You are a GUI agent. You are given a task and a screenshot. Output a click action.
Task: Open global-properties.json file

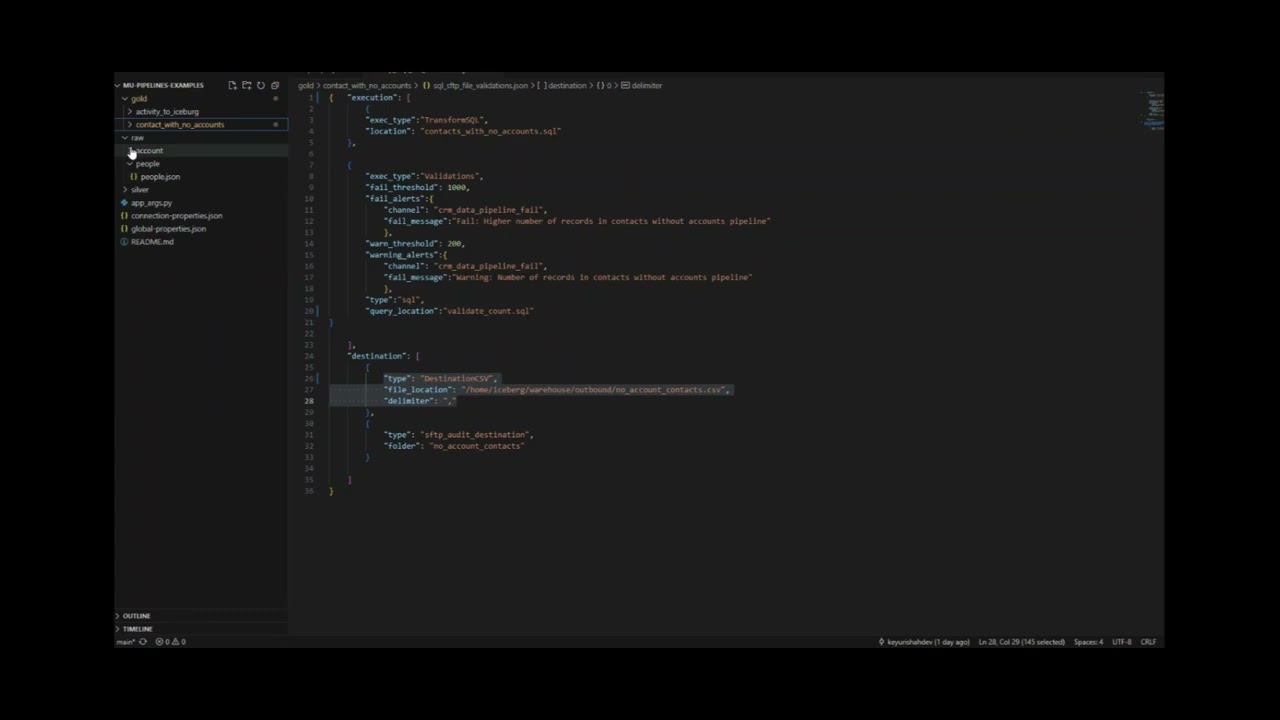pyautogui.click(x=168, y=229)
